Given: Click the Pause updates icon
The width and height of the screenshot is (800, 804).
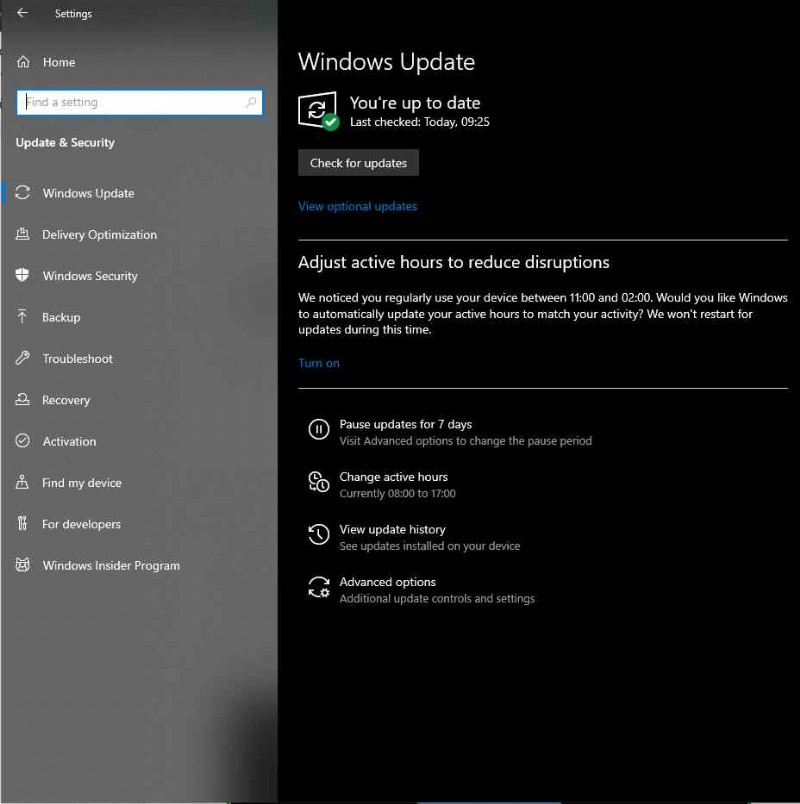Looking at the screenshot, I should tap(318, 430).
